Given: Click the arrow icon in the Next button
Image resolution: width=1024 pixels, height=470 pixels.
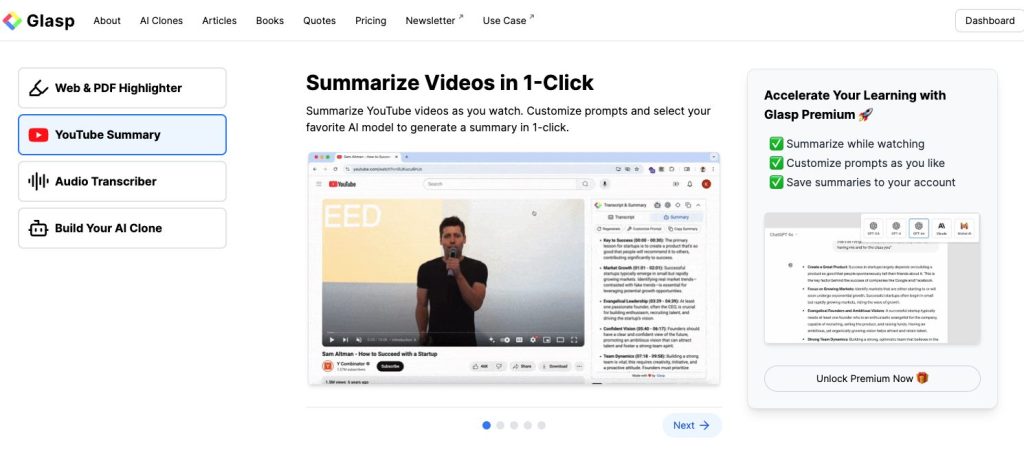Looking at the screenshot, I should [x=704, y=426].
